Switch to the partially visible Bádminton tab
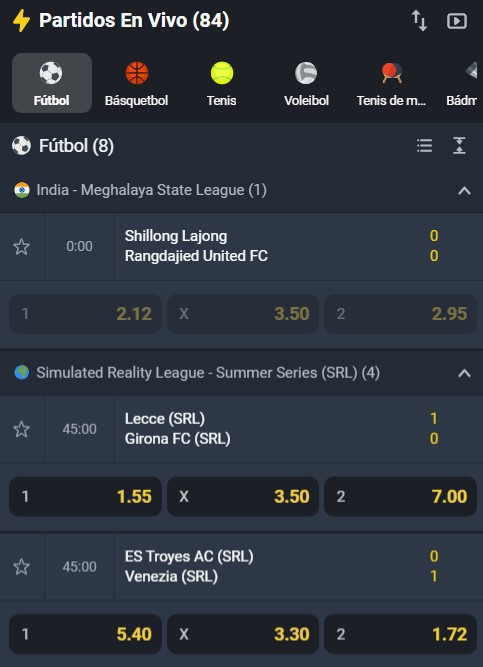483x667 pixels. [464, 83]
